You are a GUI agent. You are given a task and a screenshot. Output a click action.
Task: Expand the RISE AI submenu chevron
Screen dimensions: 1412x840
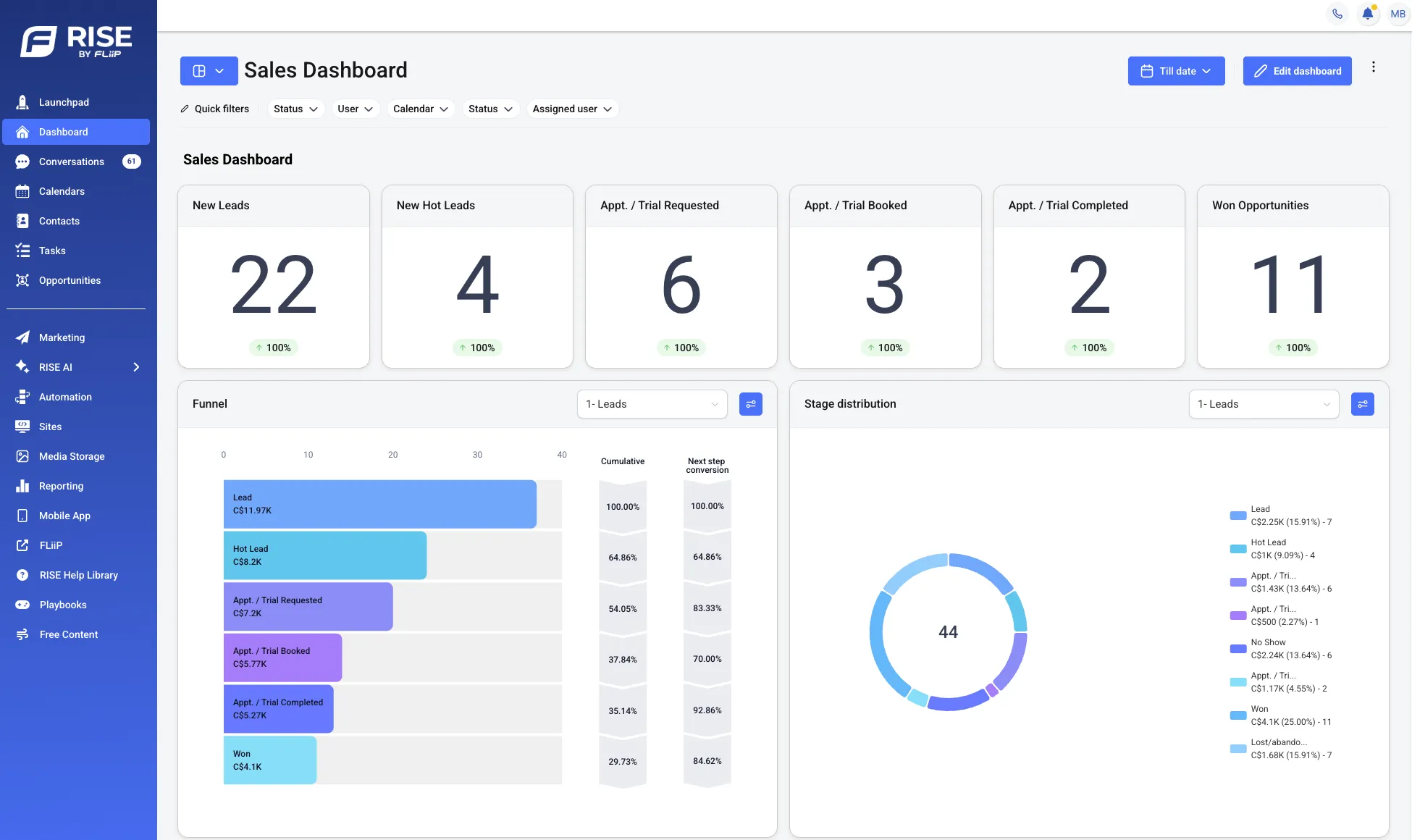136,367
